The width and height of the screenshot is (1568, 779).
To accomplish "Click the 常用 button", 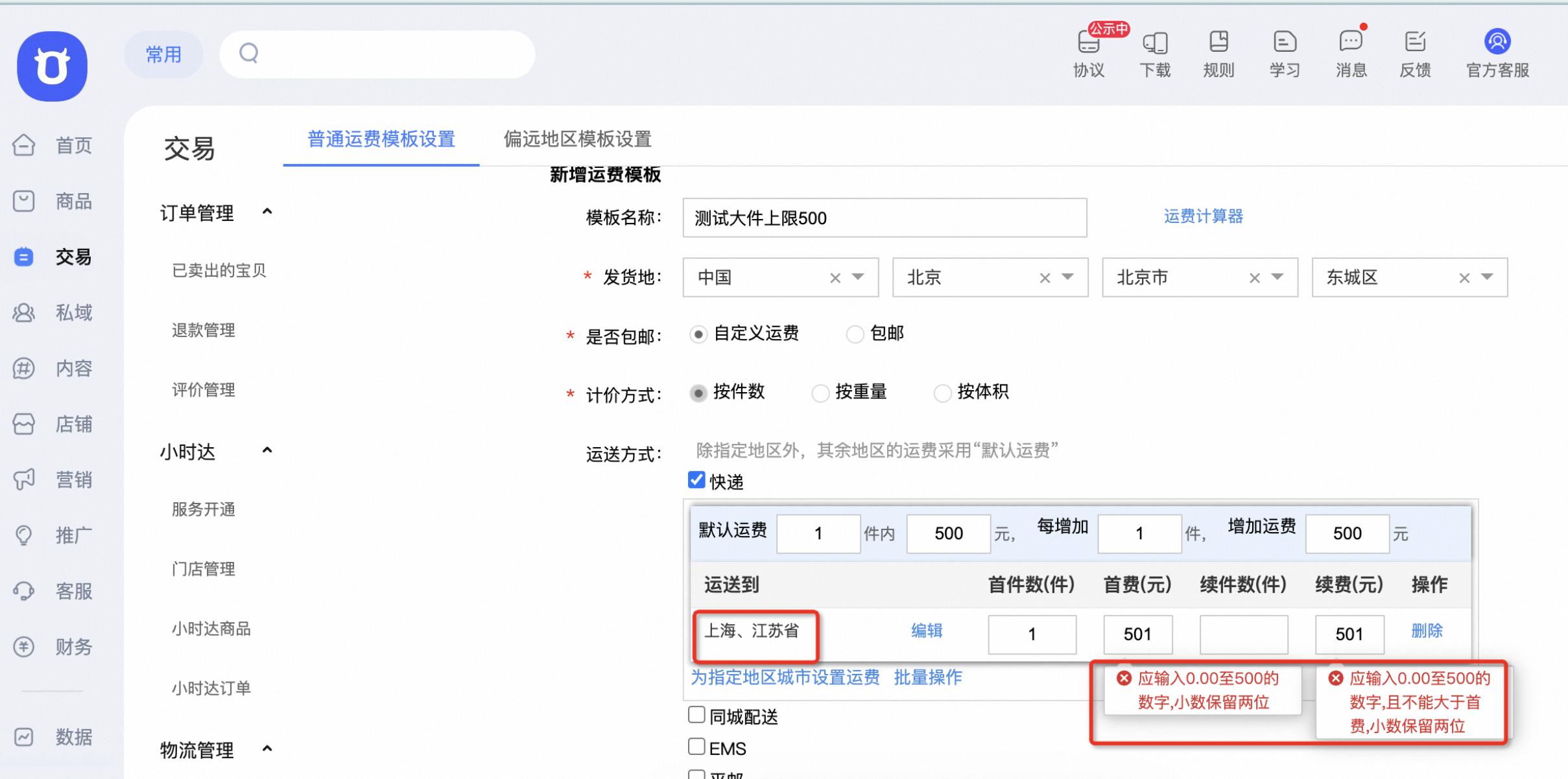I will [163, 54].
